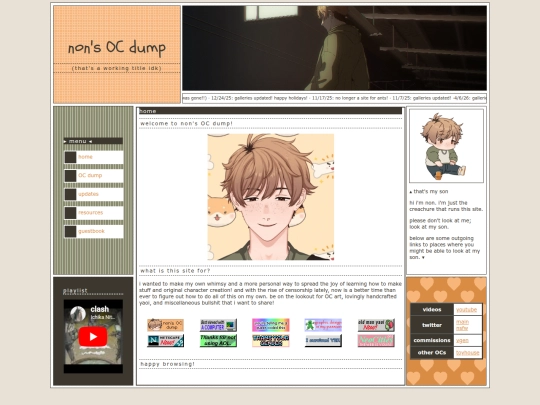Click the clash video channel avatar
Viewport: 540px width, 405px height.
point(78,314)
